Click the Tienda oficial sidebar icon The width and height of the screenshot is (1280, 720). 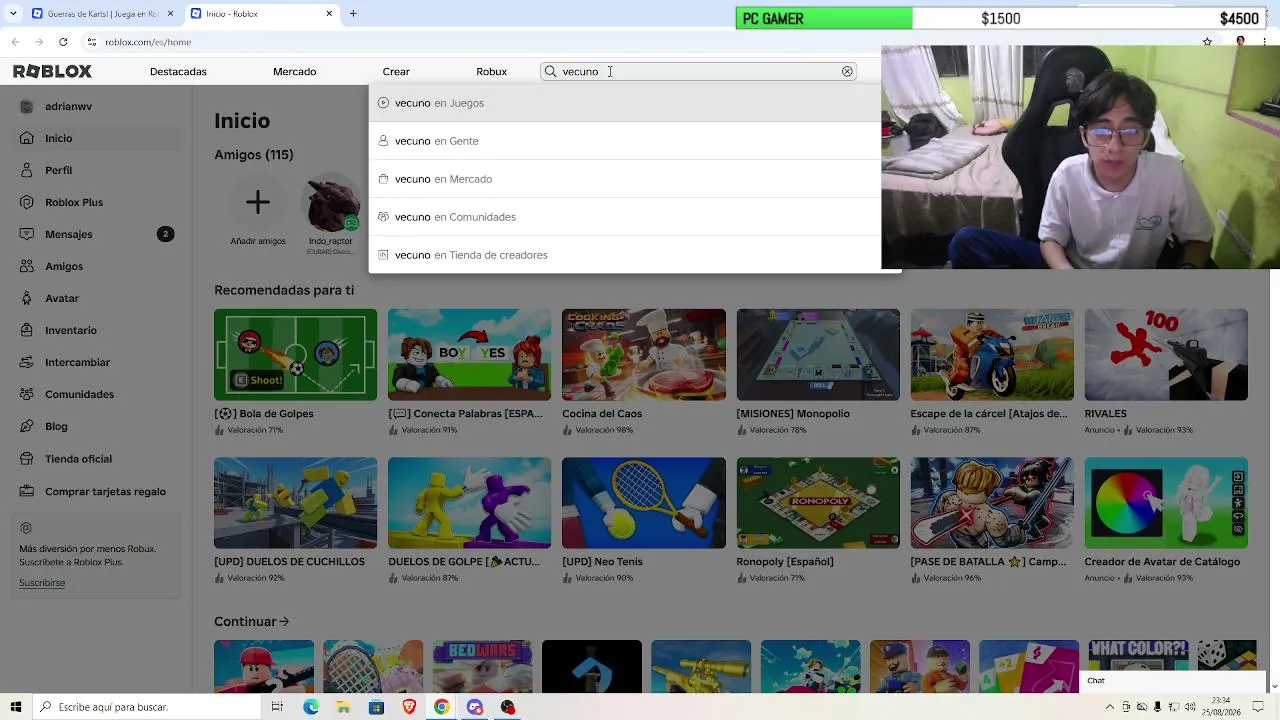[27, 459]
